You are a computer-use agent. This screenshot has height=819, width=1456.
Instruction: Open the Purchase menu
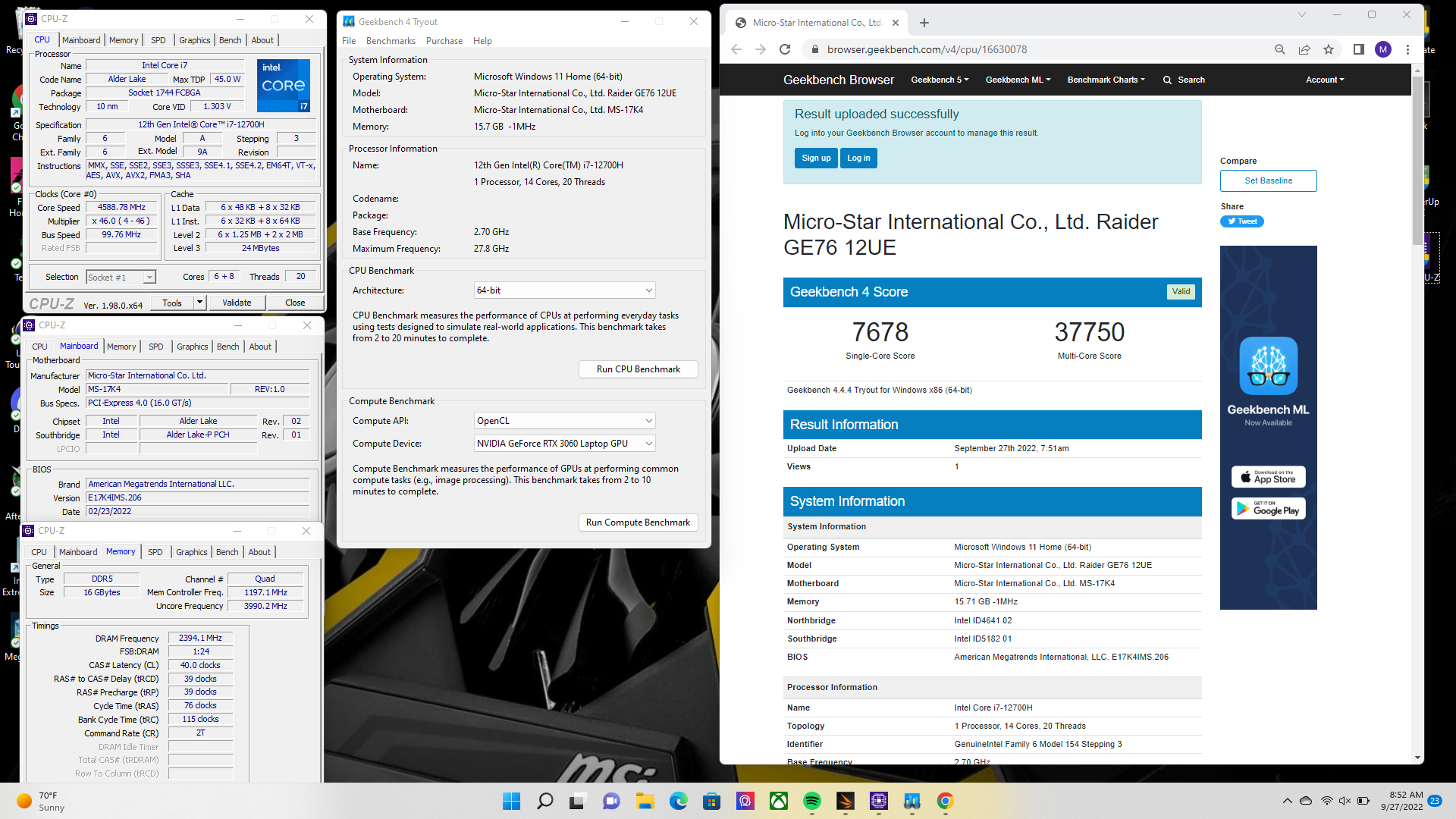(444, 41)
